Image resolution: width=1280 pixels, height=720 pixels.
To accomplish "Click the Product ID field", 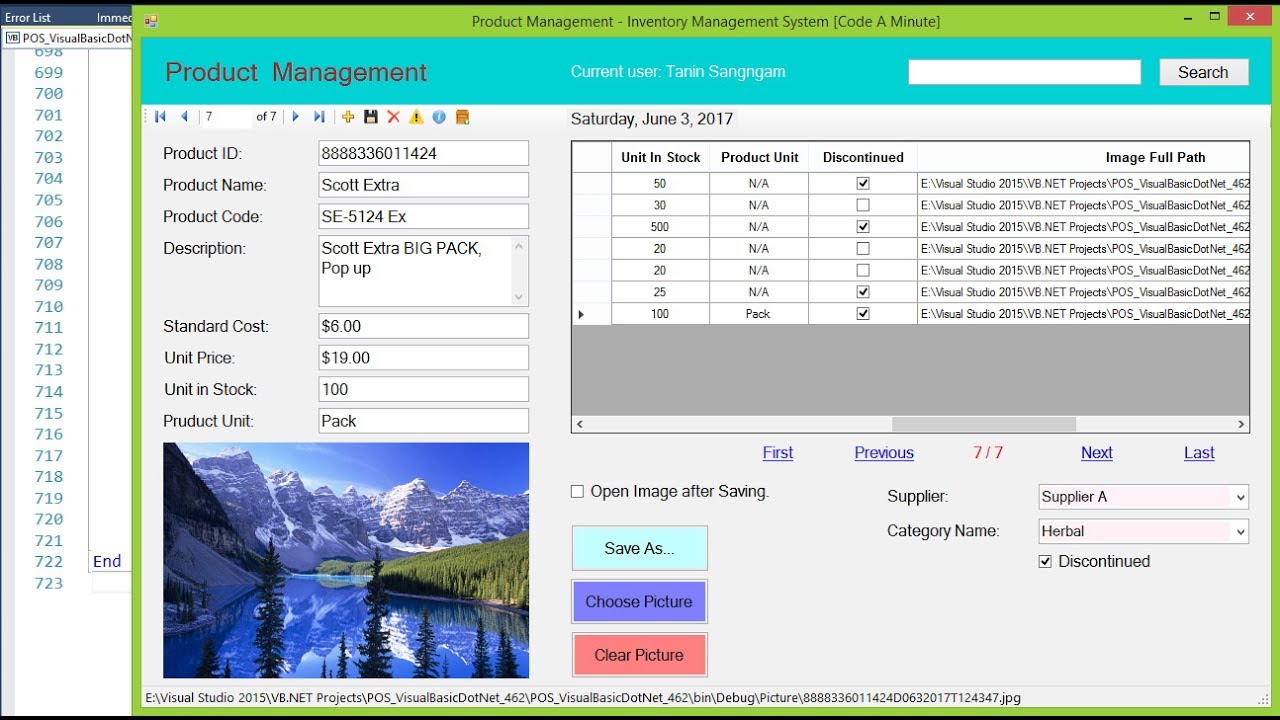I will (423, 153).
